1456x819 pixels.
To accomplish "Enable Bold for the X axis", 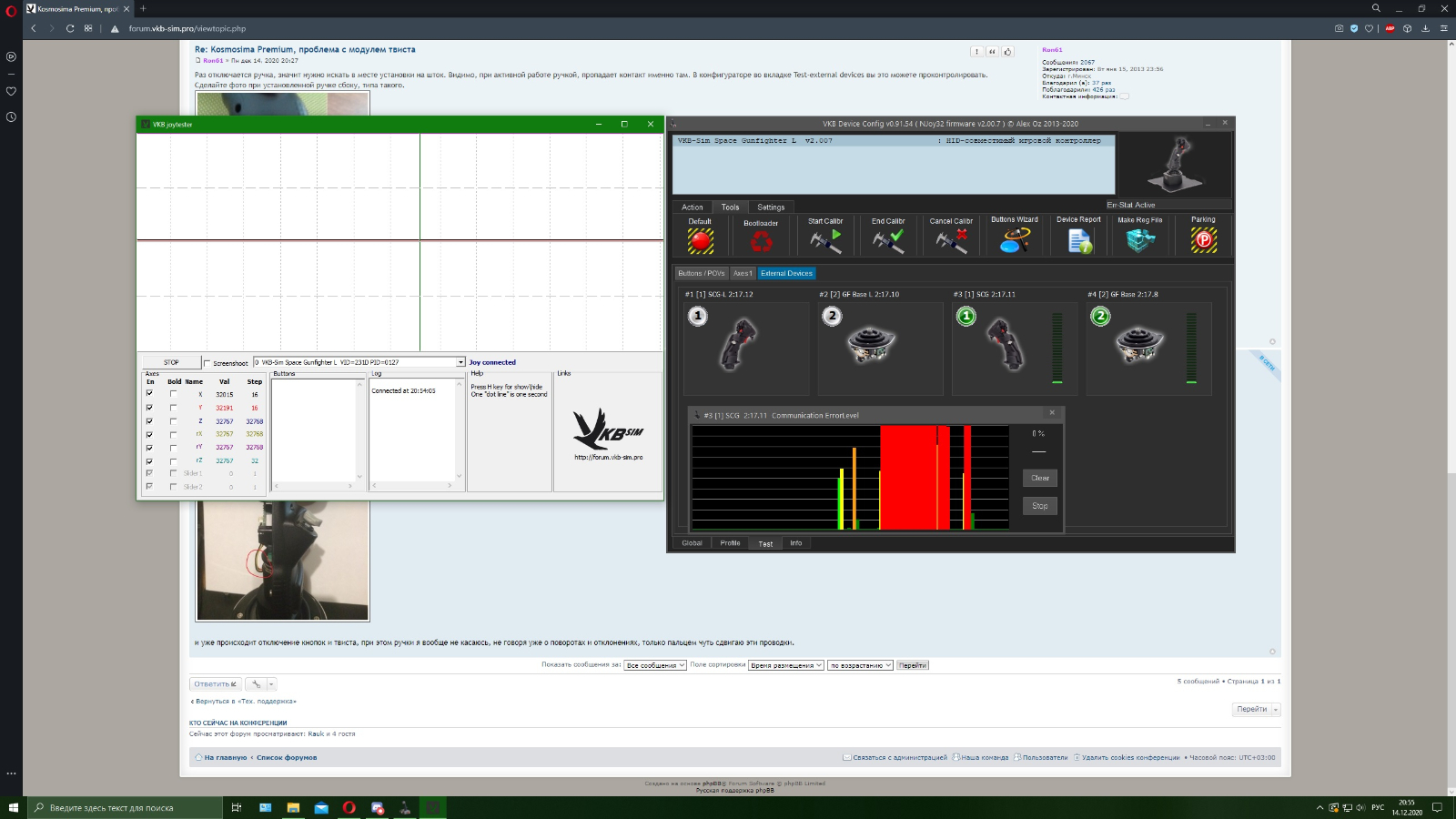I will [x=173, y=394].
